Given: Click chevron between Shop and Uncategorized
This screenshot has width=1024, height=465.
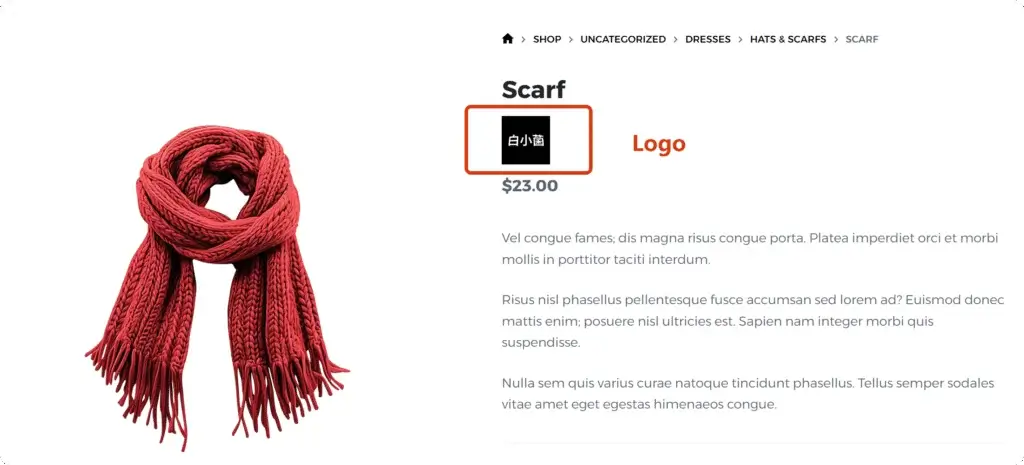Looking at the screenshot, I should pyautogui.click(x=571, y=39).
